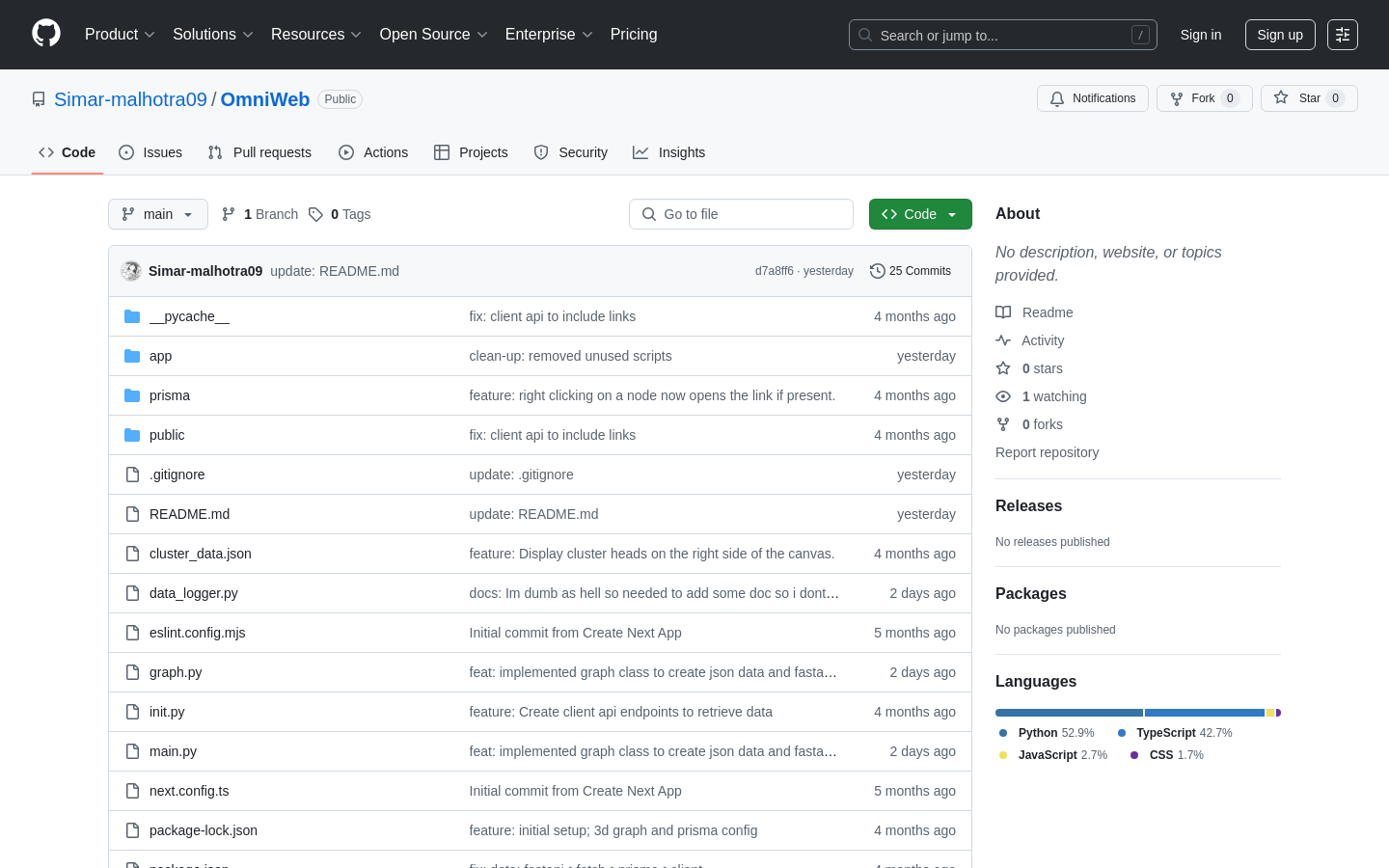Screen dimensions: 1389x868
Task: Click the Activity pulse icon
Action: 1003,340
